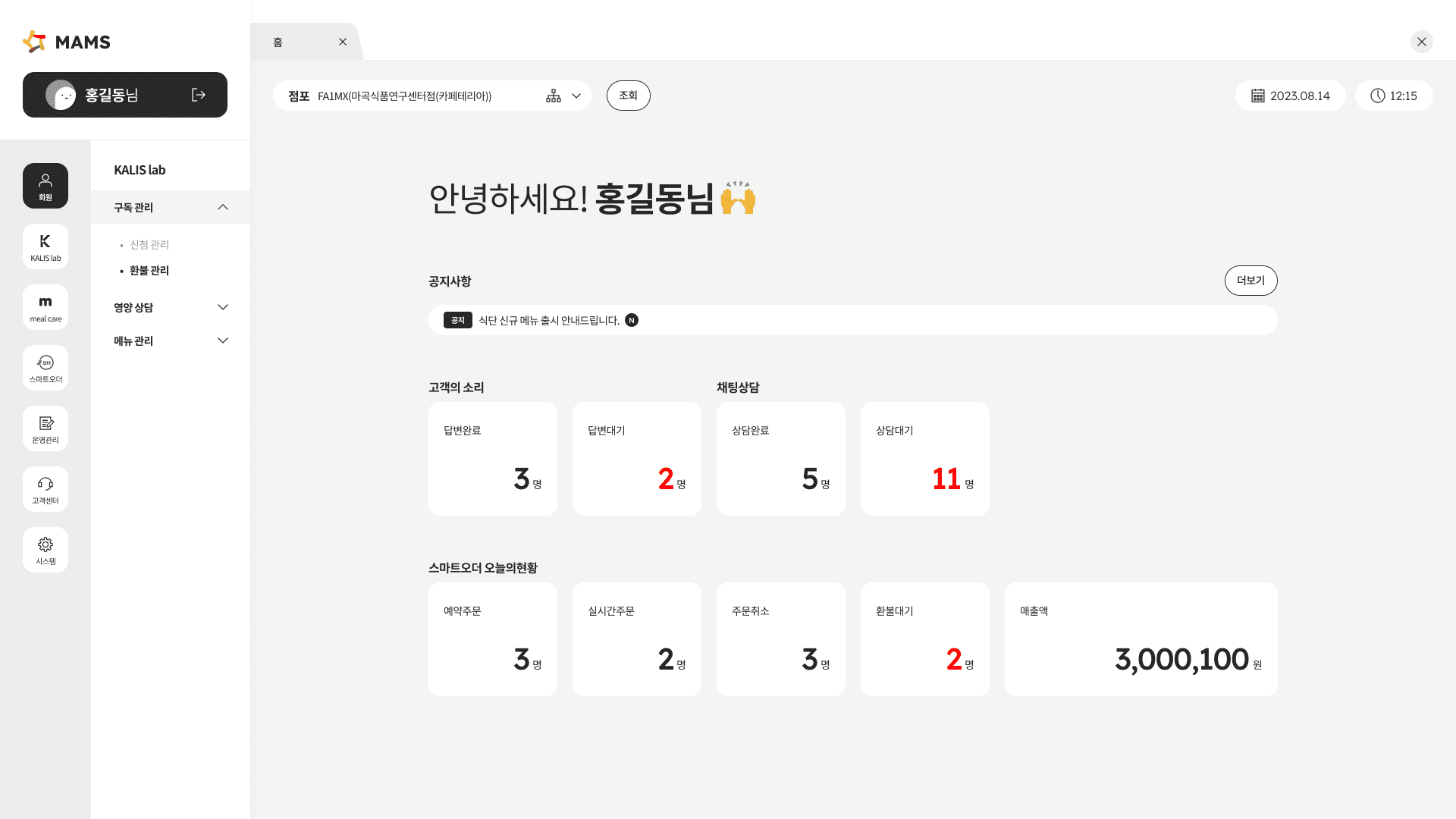
Task: Open the 시스템 system settings section
Action: pos(45,549)
